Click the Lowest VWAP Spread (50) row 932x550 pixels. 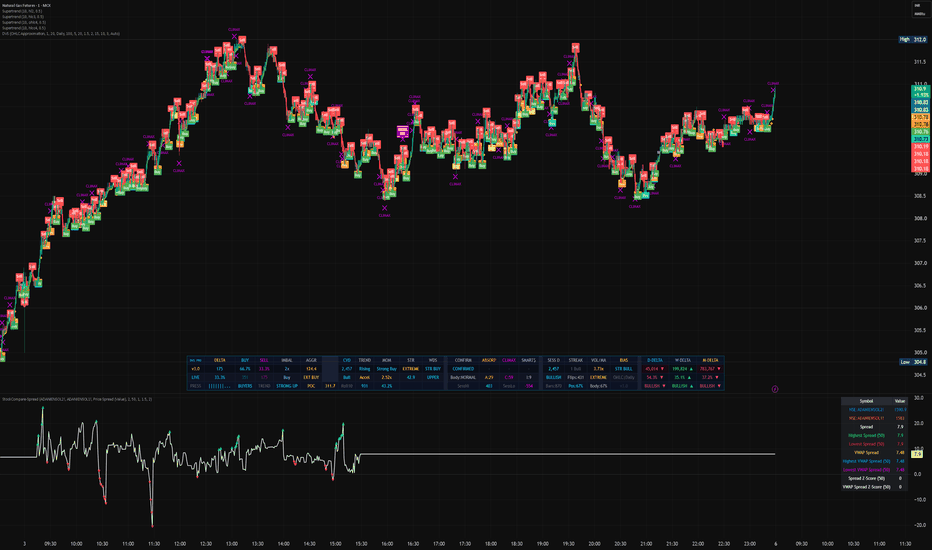(x=874, y=470)
